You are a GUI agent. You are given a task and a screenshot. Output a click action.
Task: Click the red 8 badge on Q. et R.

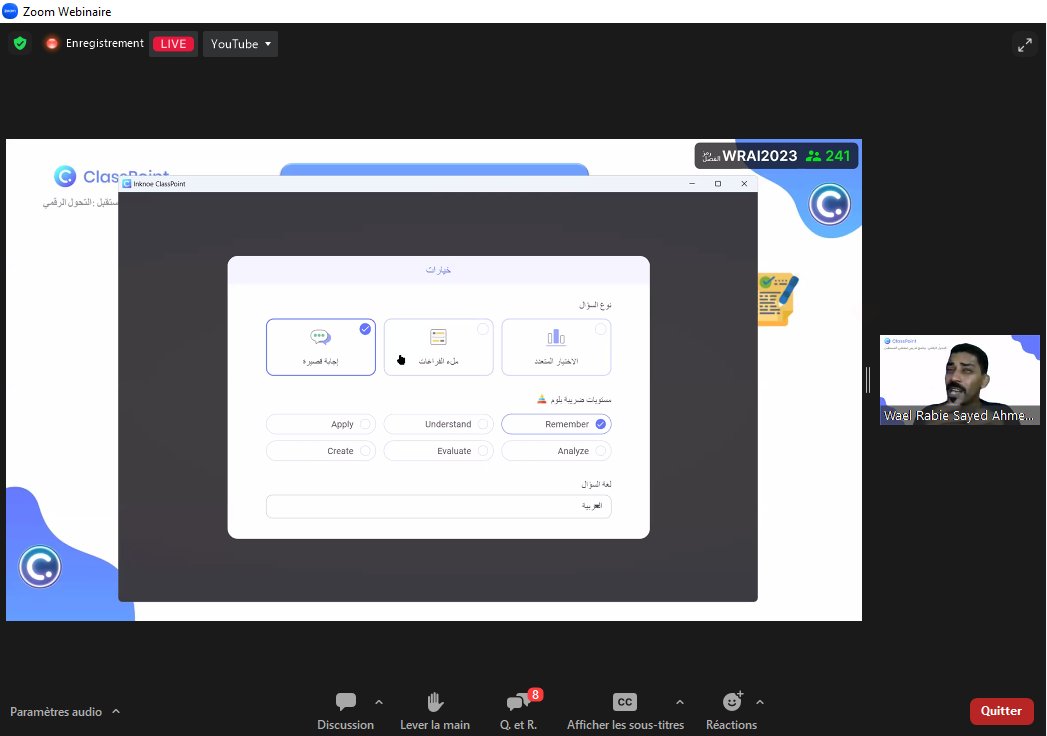tap(535, 695)
